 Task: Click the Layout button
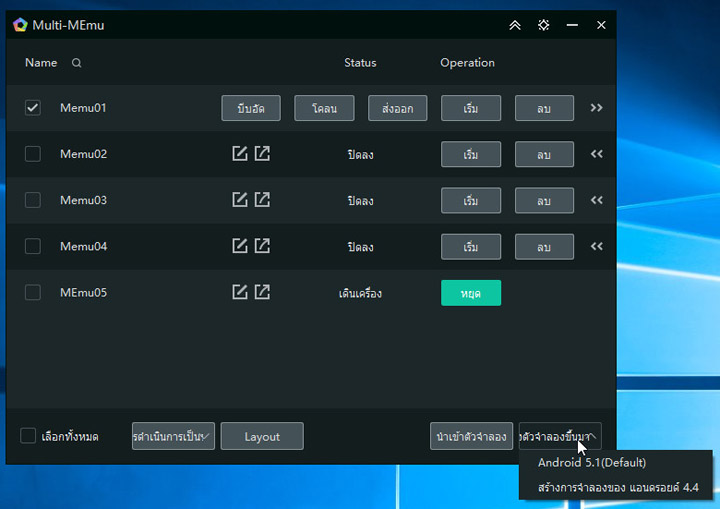[x=262, y=436]
